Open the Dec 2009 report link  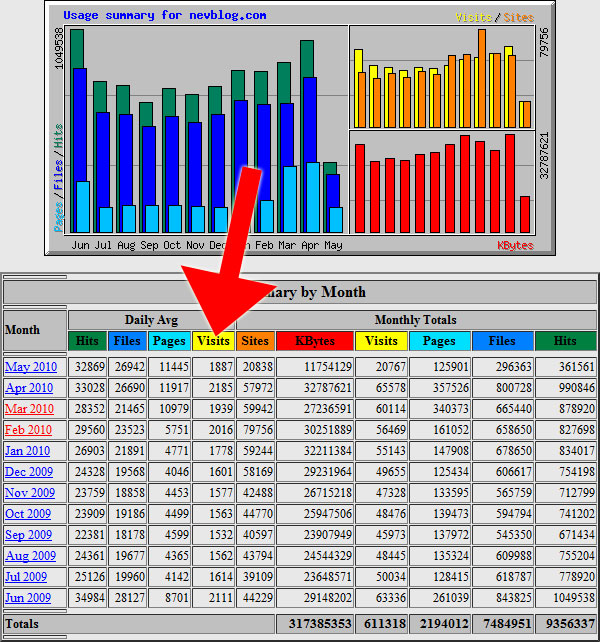click(x=30, y=472)
